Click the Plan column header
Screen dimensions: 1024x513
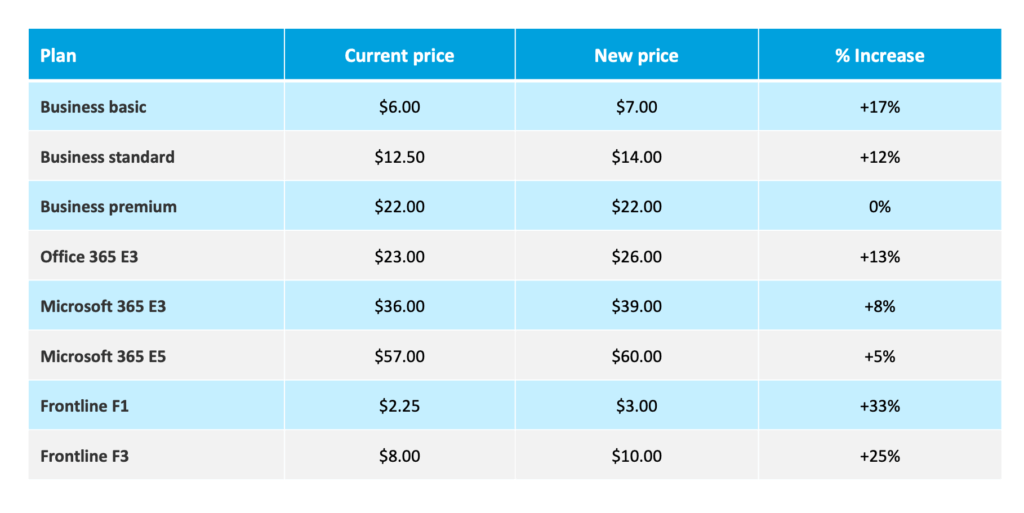(x=58, y=56)
